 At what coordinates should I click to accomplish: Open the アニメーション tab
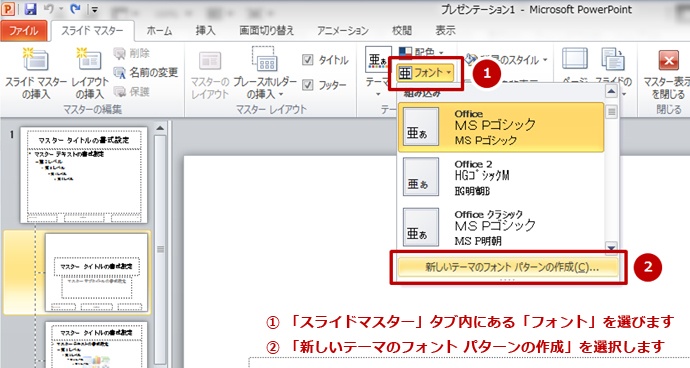click(x=342, y=30)
